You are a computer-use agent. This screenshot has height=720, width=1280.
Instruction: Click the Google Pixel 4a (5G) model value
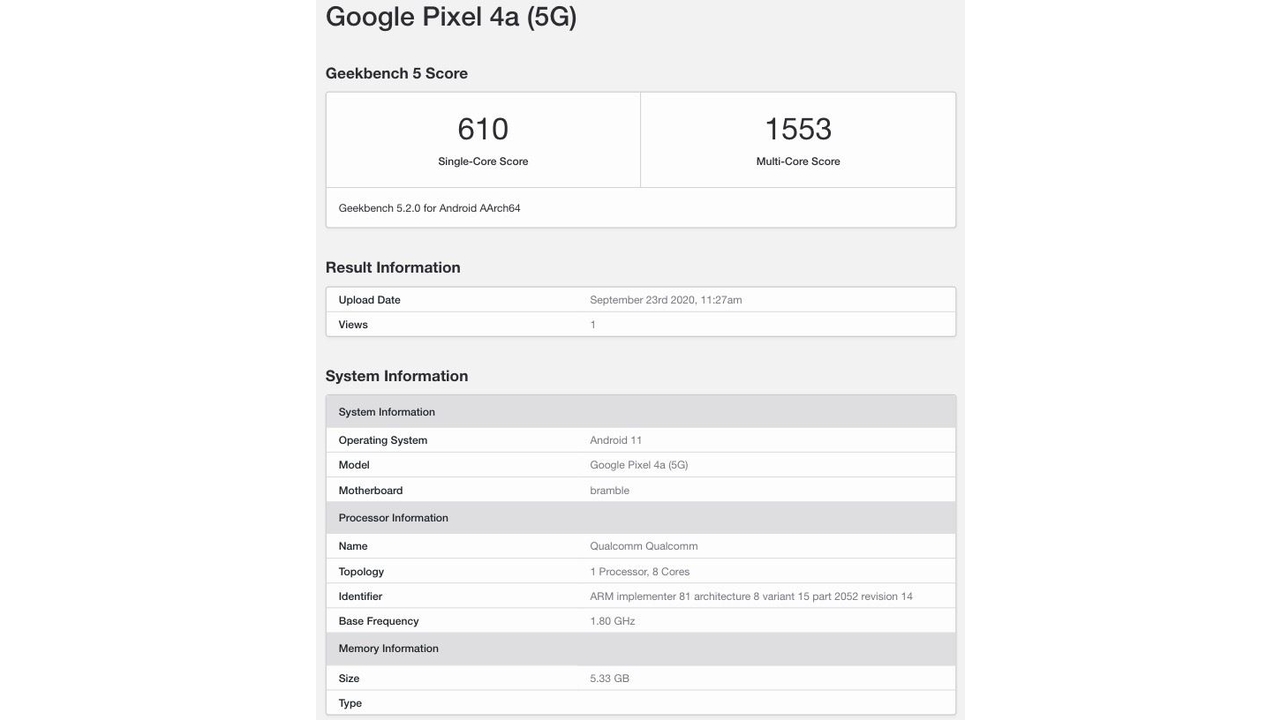(639, 465)
